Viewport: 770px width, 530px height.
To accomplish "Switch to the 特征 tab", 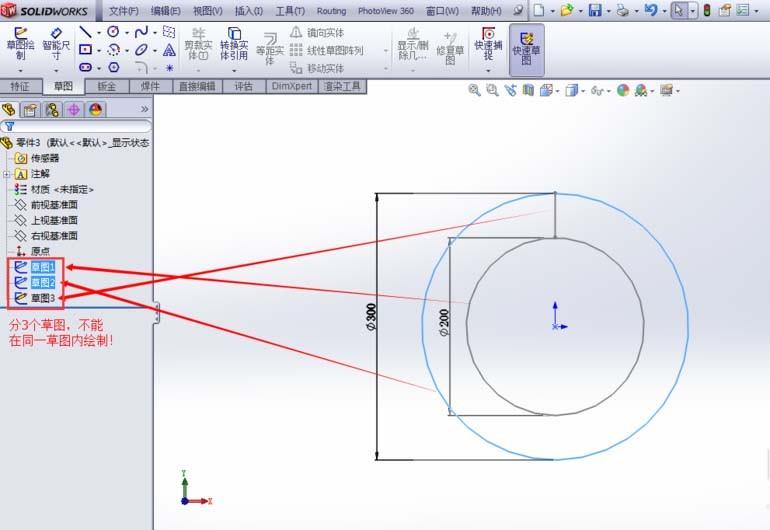I will [x=20, y=86].
